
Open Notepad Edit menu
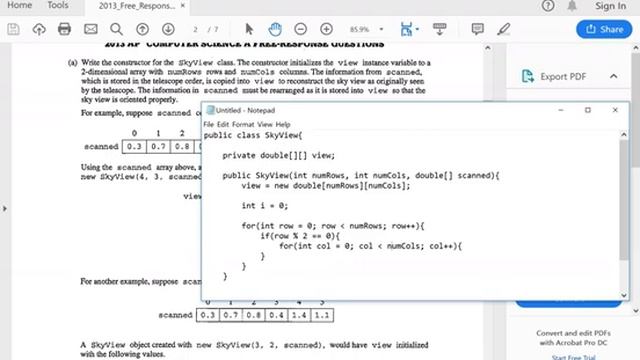pos(223,124)
